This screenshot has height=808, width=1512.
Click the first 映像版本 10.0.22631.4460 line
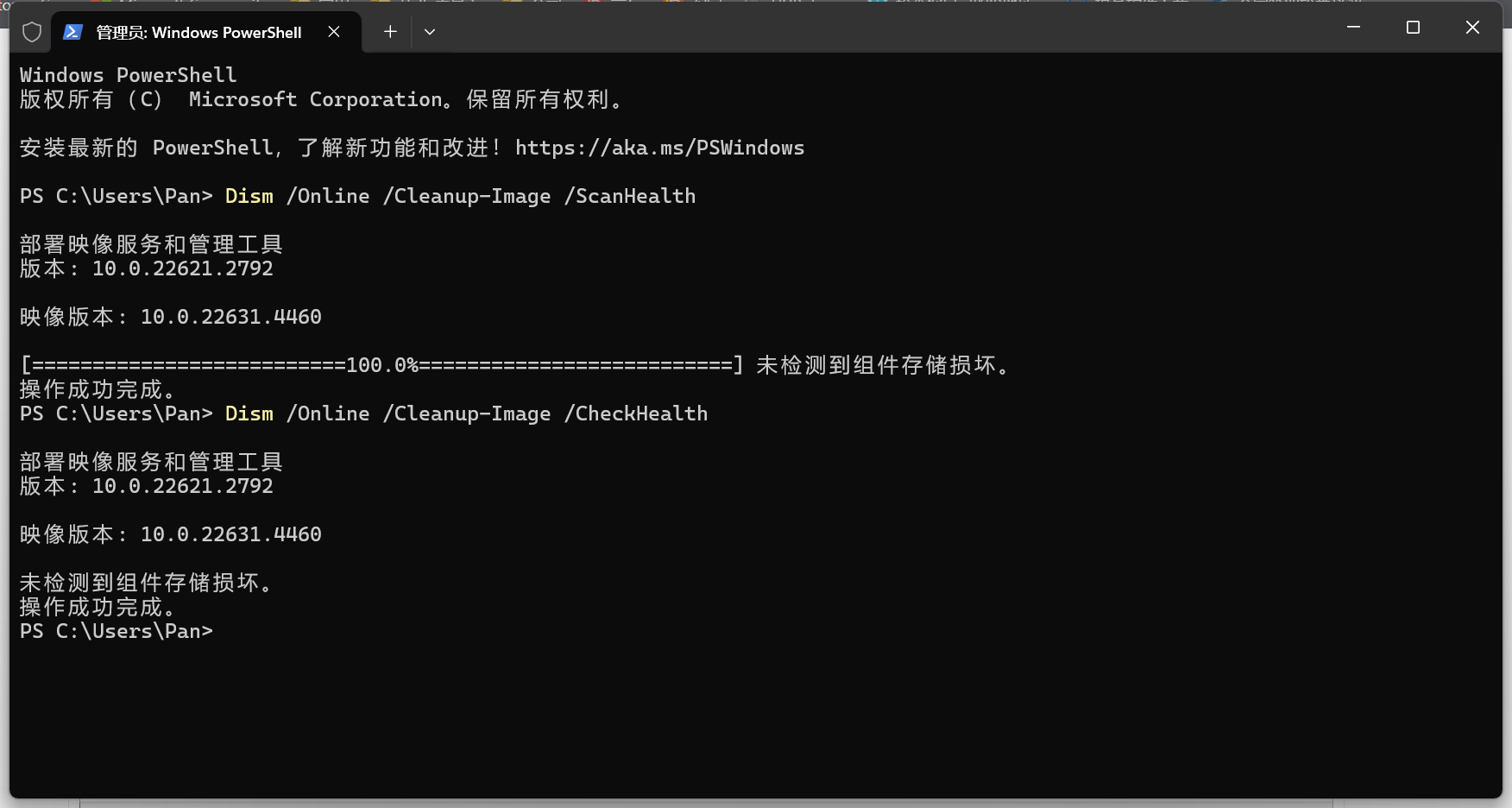click(171, 317)
